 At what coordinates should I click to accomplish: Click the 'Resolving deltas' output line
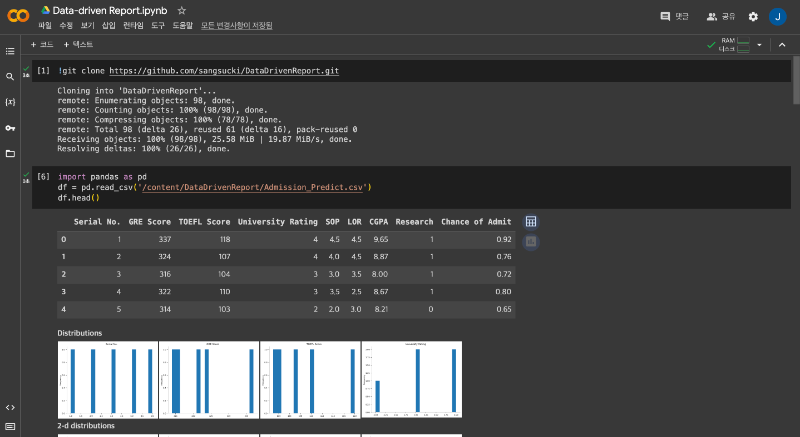(x=143, y=149)
